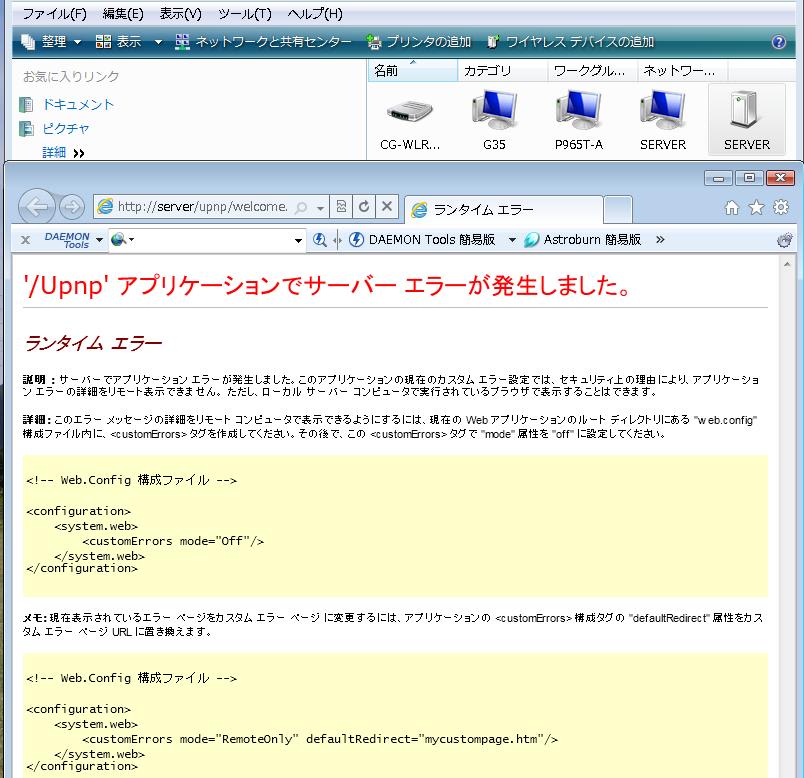Click the 表示 views button in Explorer toolbar

pyautogui.click(x=118, y=42)
